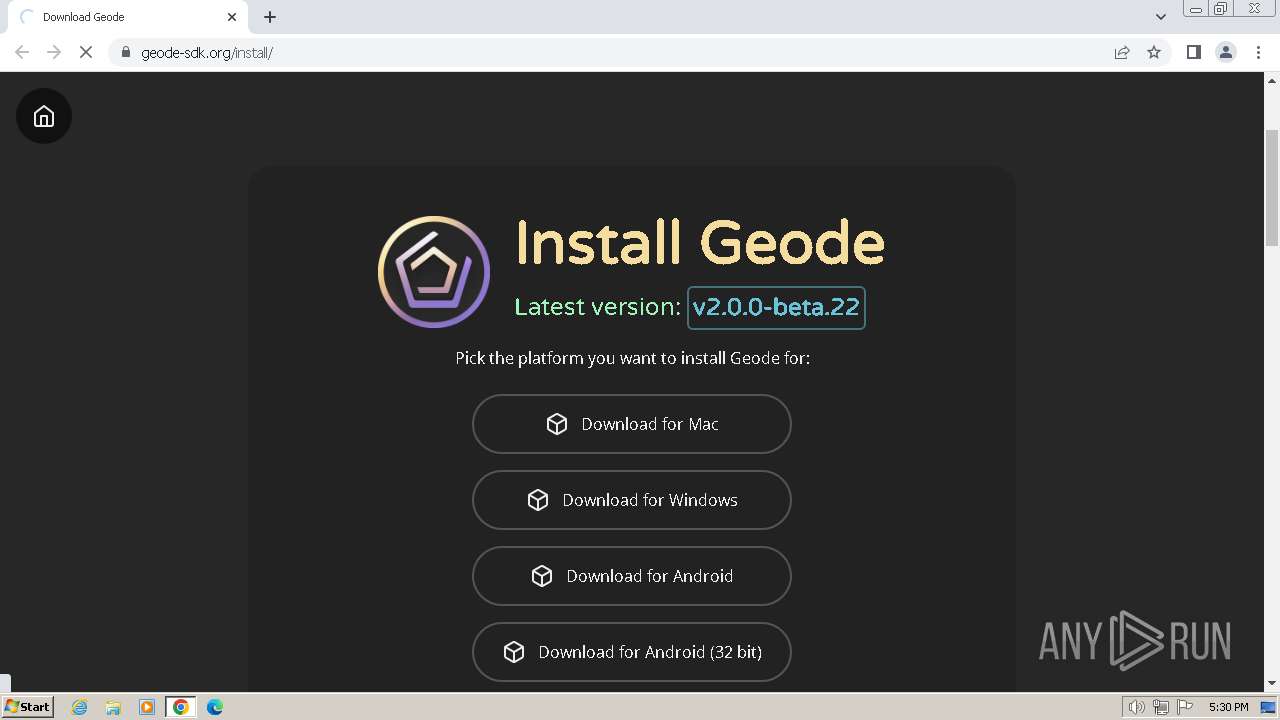Click cube icon on Android (32 bit) button
This screenshot has height=720, width=1280.
[514, 652]
